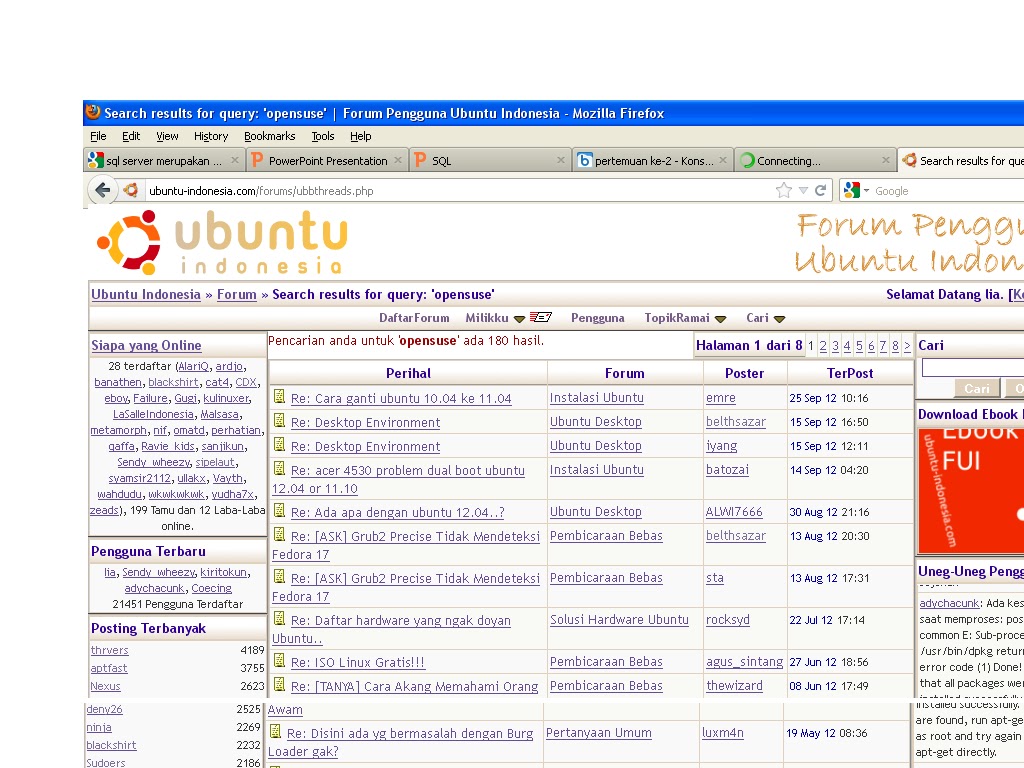Screen dimensions: 1024x768
Task: Open the Bookmarks menu
Action: click(270, 136)
